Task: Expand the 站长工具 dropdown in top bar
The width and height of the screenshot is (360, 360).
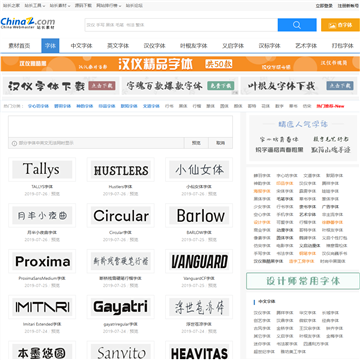Action: point(34,6)
